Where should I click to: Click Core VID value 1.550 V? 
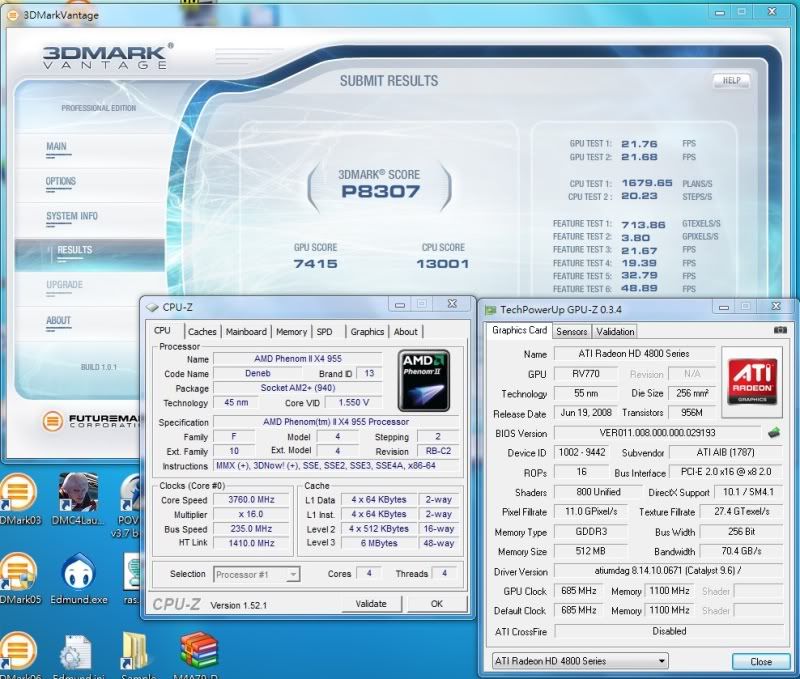point(354,403)
